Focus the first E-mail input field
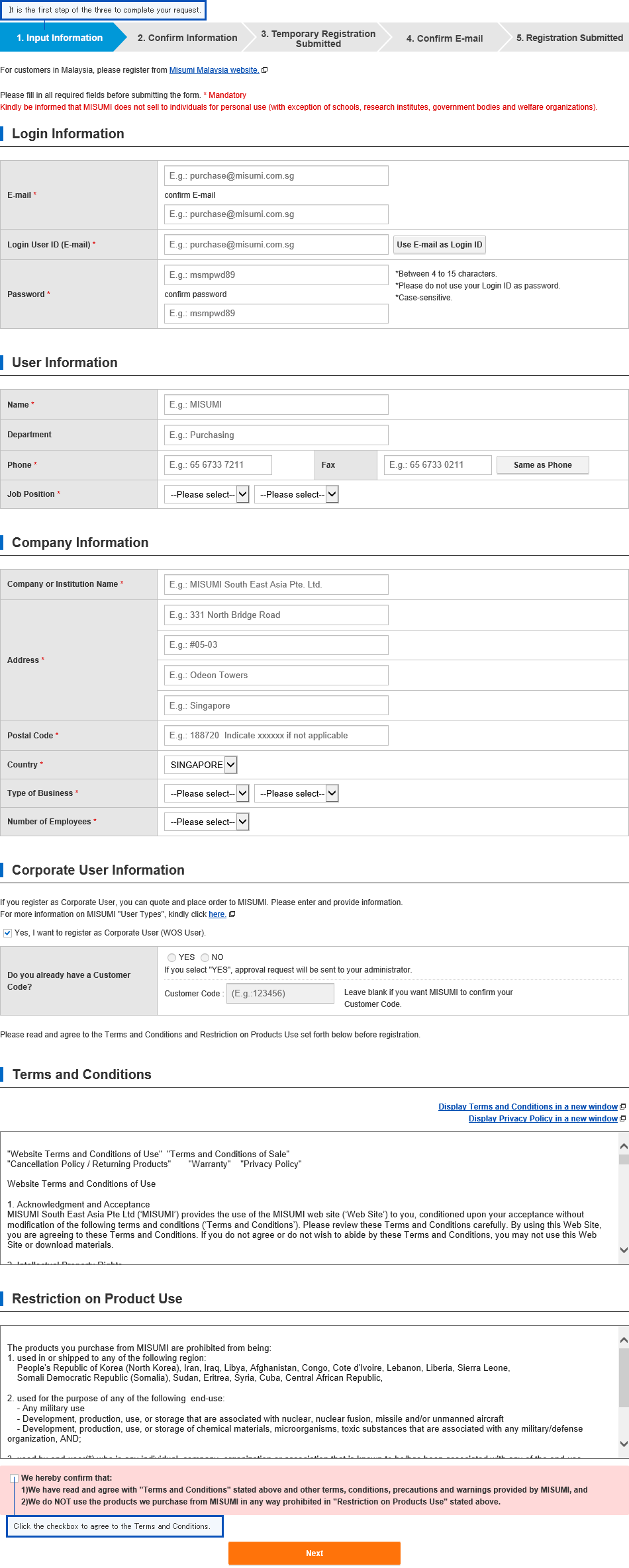629x1568 pixels. click(276, 176)
